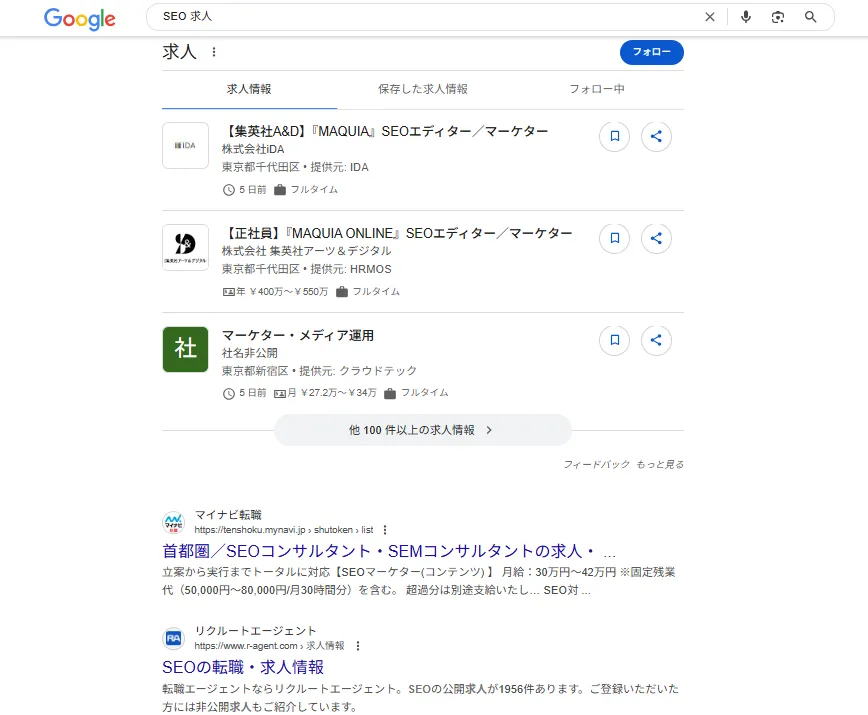Click the リクルートエージェント site name
Screen dimensions: 868x715
[x=255, y=631]
